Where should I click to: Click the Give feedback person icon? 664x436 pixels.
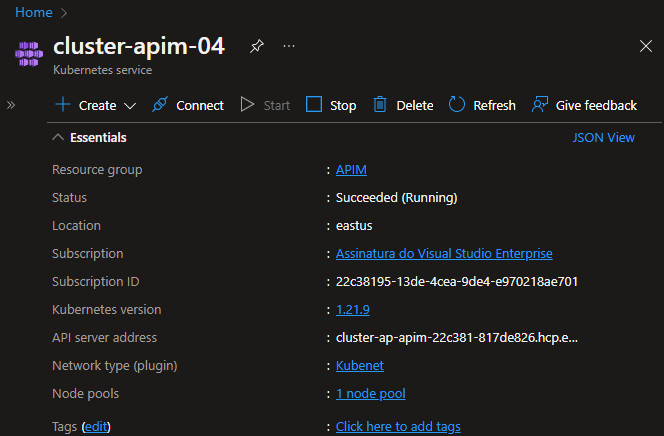540,104
